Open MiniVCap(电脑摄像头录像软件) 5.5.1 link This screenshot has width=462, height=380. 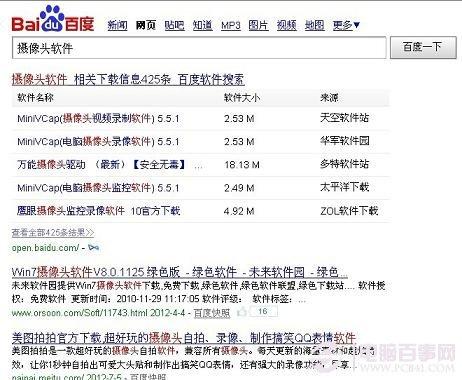pos(98,142)
